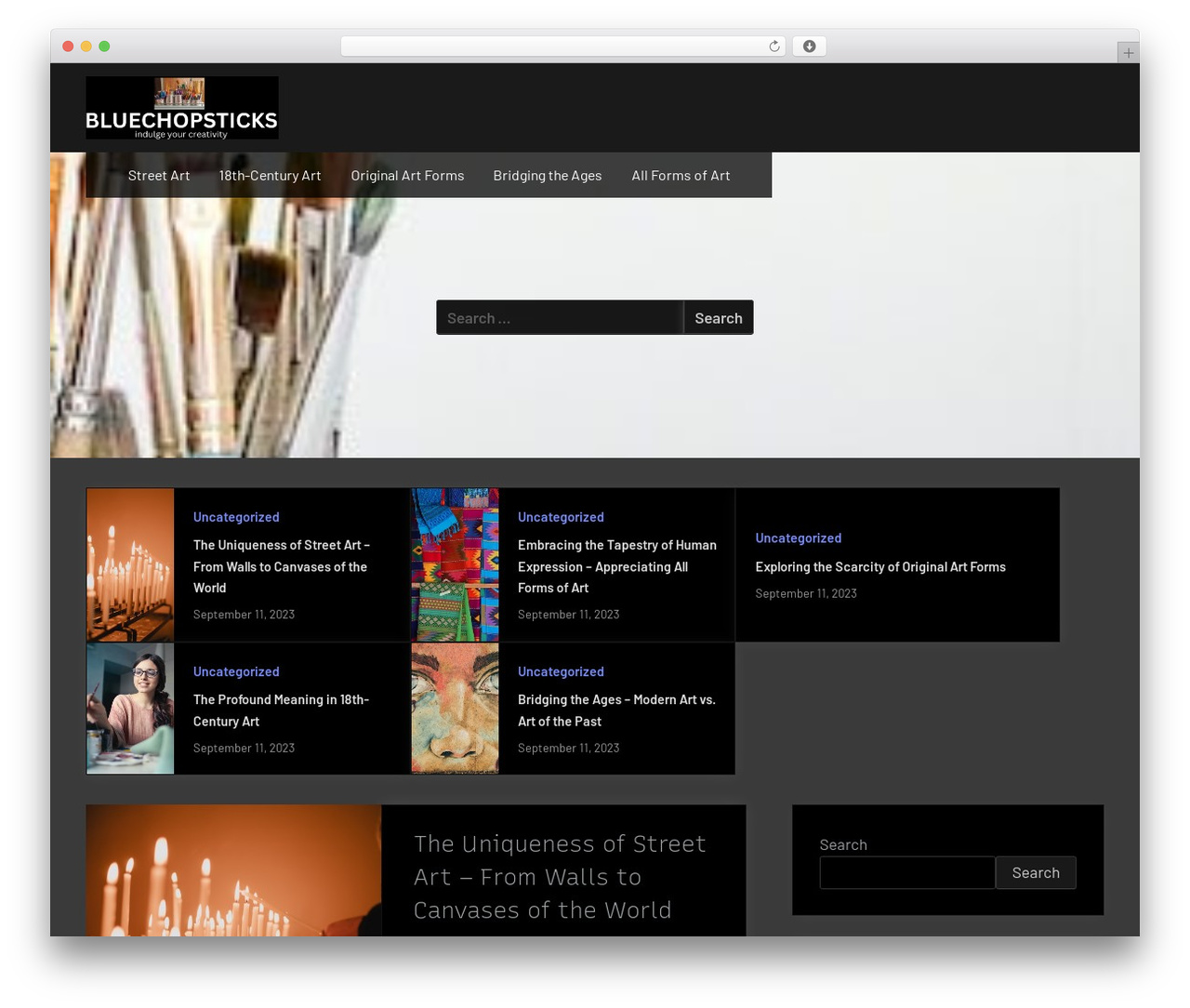
Task: Click the browser address bar
Action: [x=563, y=46]
